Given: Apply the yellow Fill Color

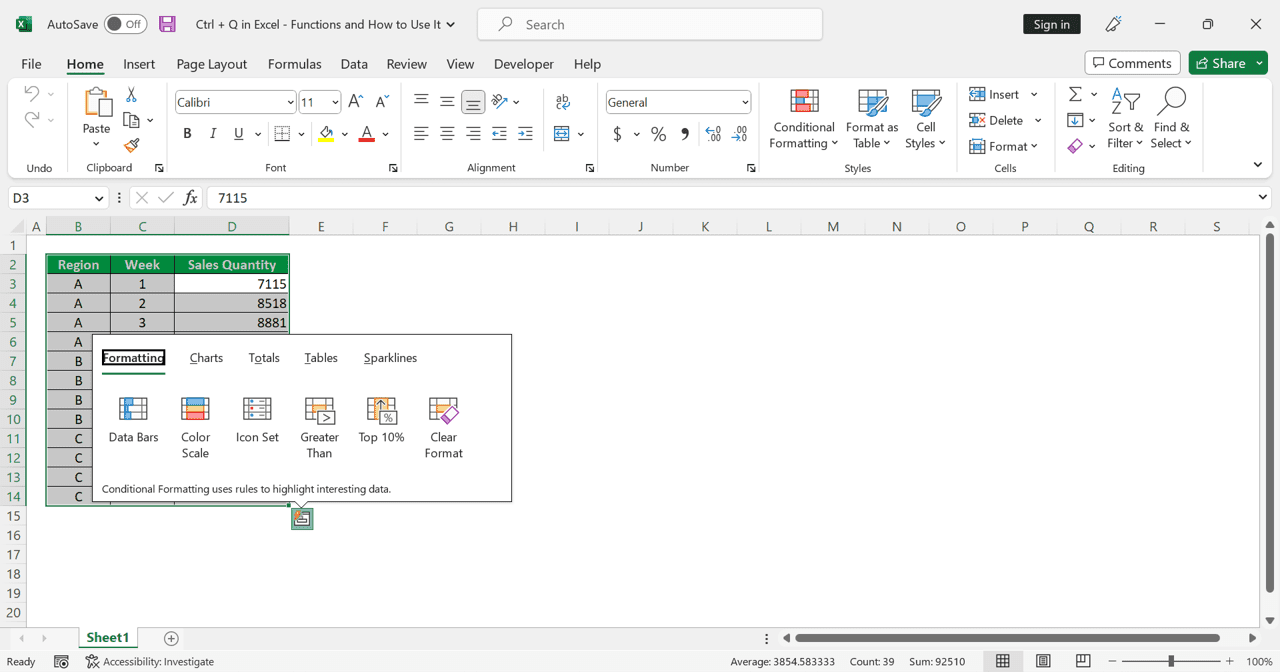Looking at the screenshot, I should tap(326, 134).
